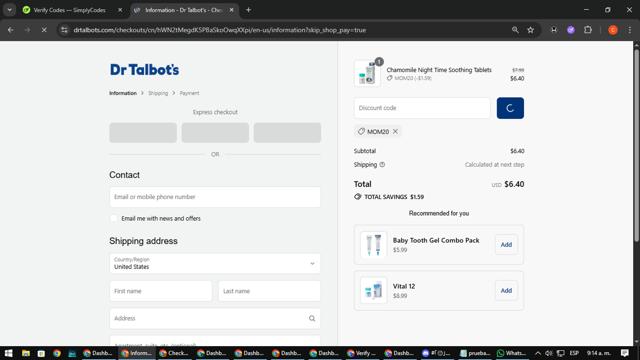Click the Chamomile Tablets product thumbnail
Screen dimensions: 640x360
tap(367, 74)
